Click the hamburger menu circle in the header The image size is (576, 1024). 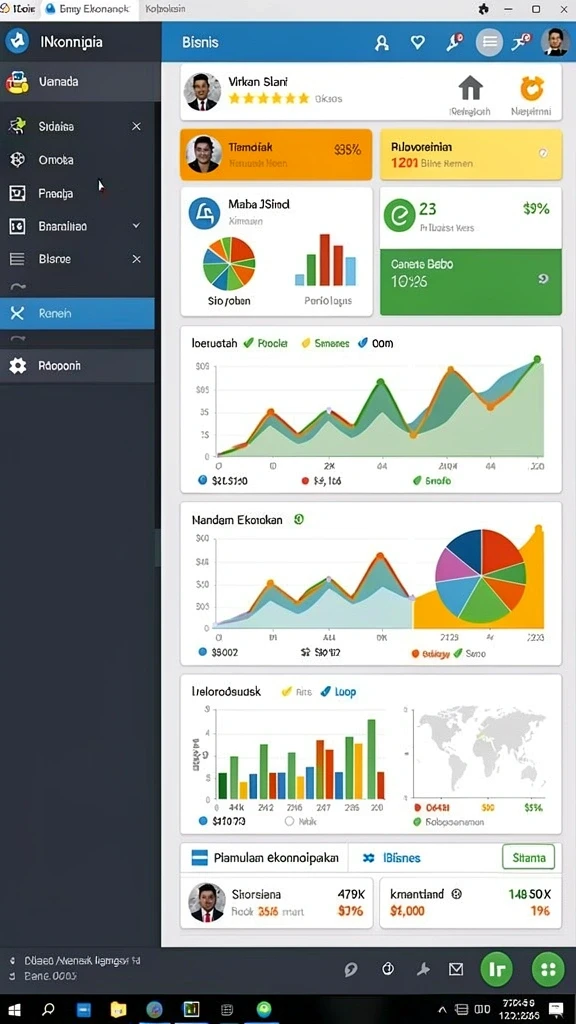tap(489, 42)
